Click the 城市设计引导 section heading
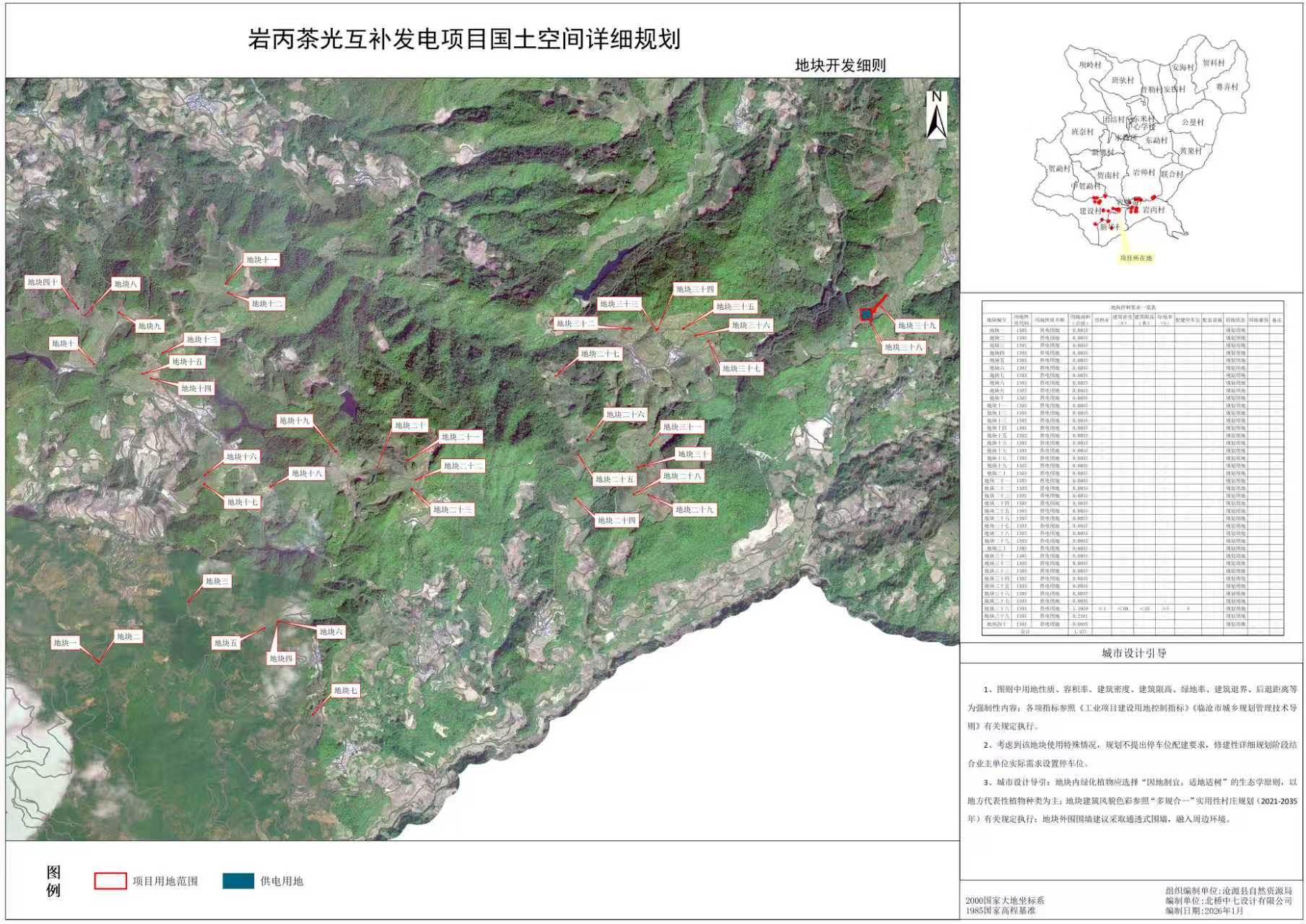 (1133, 653)
